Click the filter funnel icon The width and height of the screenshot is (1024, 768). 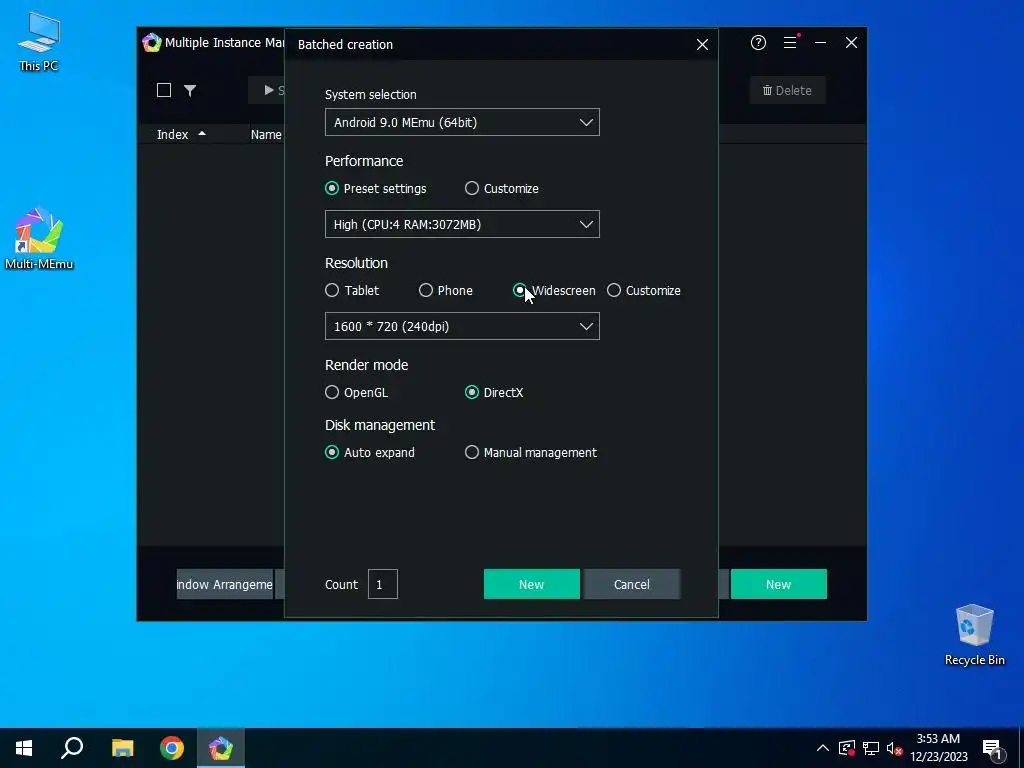click(x=190, y=91)
